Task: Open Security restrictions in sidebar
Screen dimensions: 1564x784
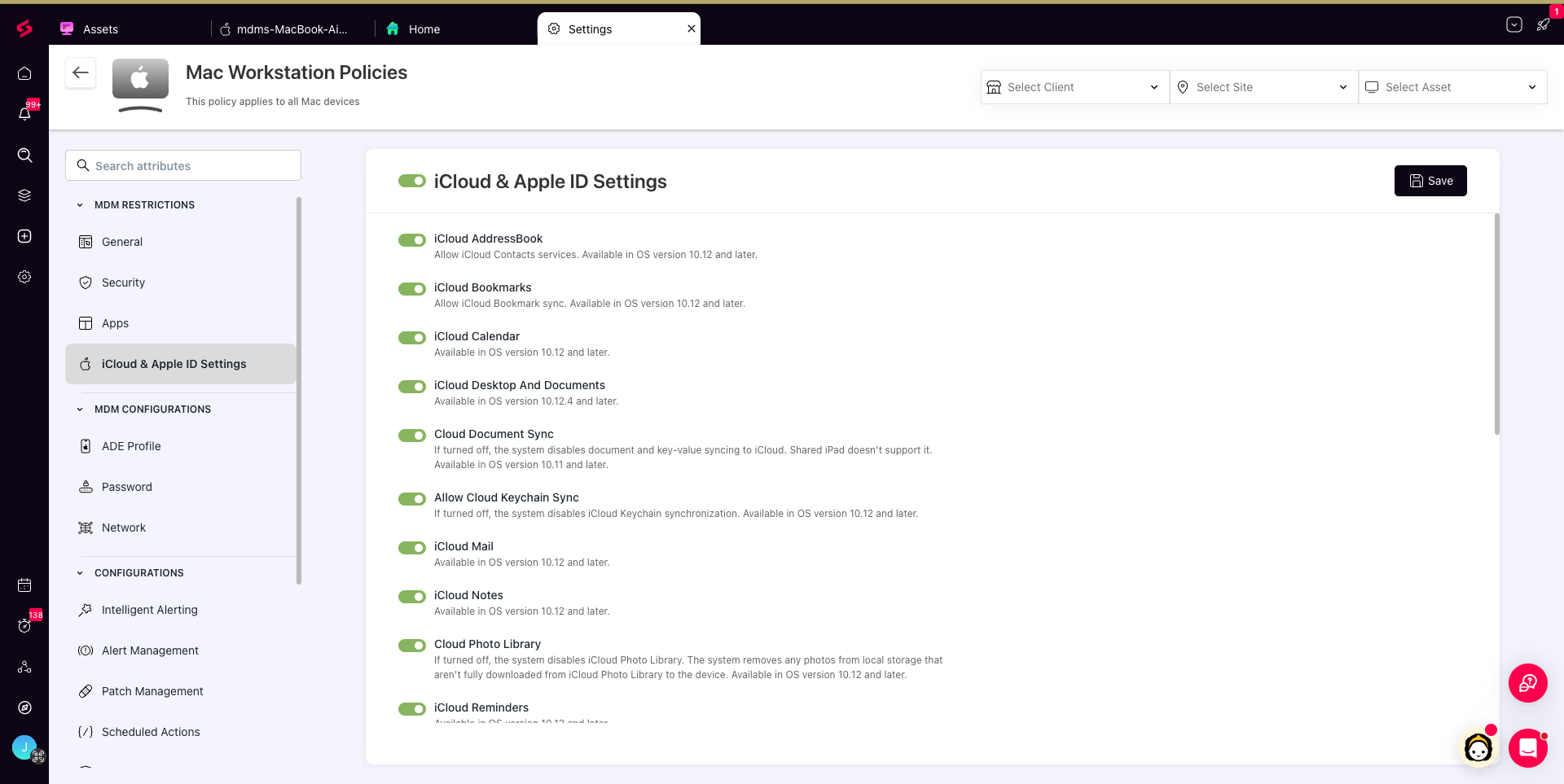Action: pyautogui.click(x=181, y=283)
